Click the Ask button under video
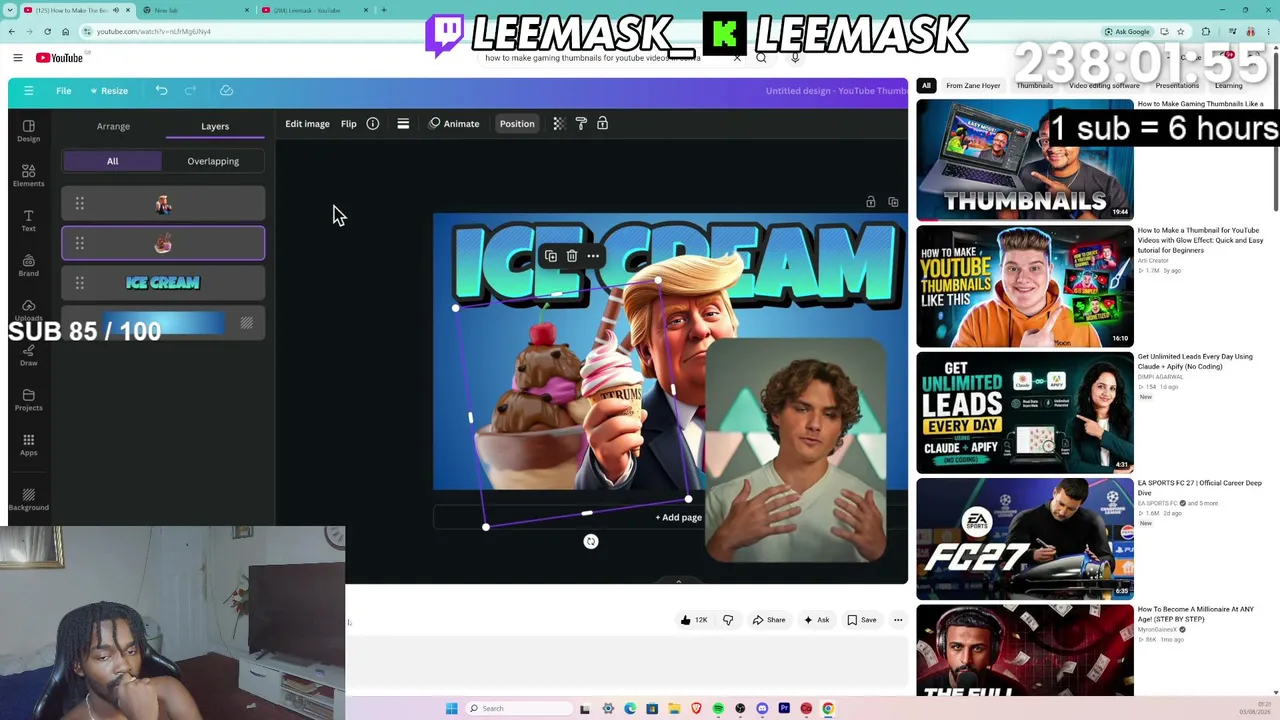1280x720 pixels. (816, 620)
